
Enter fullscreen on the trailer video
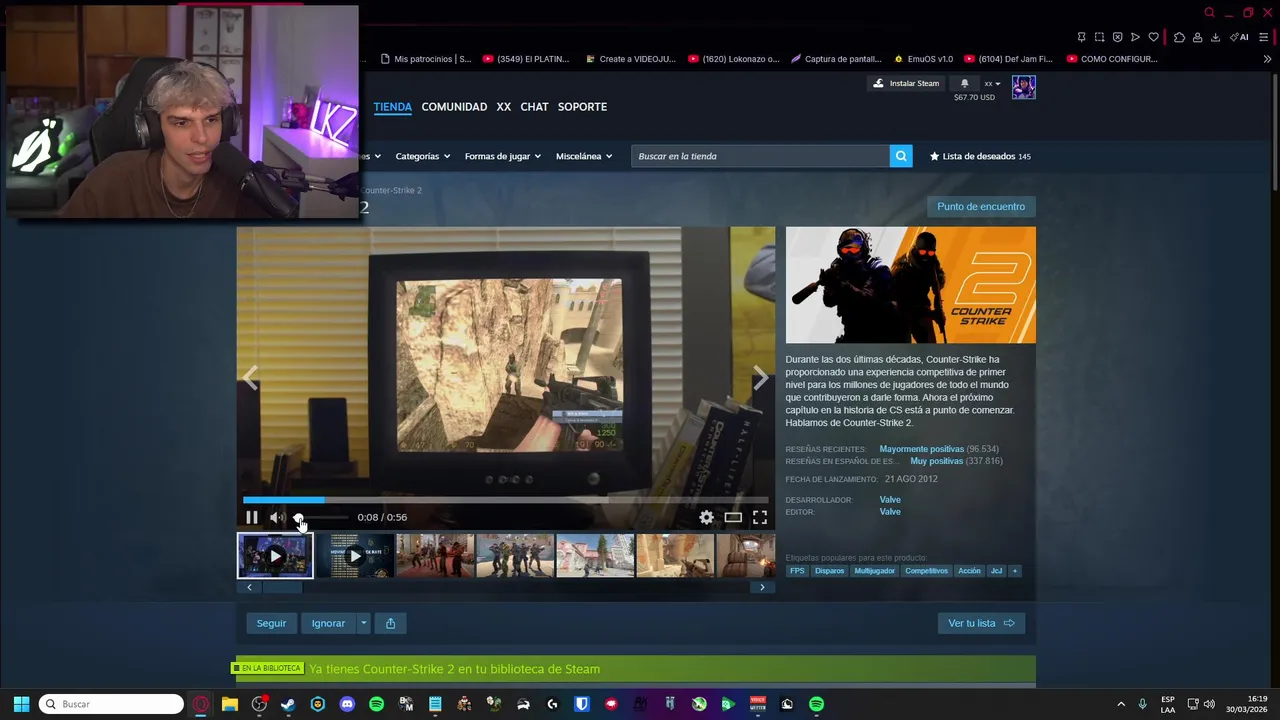760,517
